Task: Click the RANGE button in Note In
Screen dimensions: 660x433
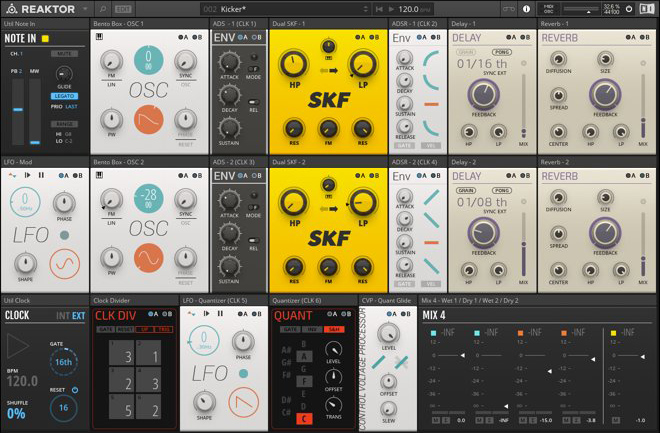Action: [x=64, y=124]
